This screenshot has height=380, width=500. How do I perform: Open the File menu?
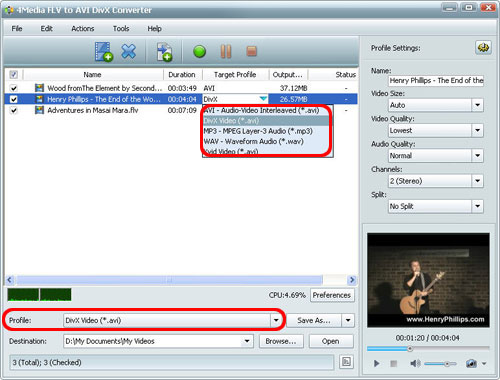tap(17, 29)
